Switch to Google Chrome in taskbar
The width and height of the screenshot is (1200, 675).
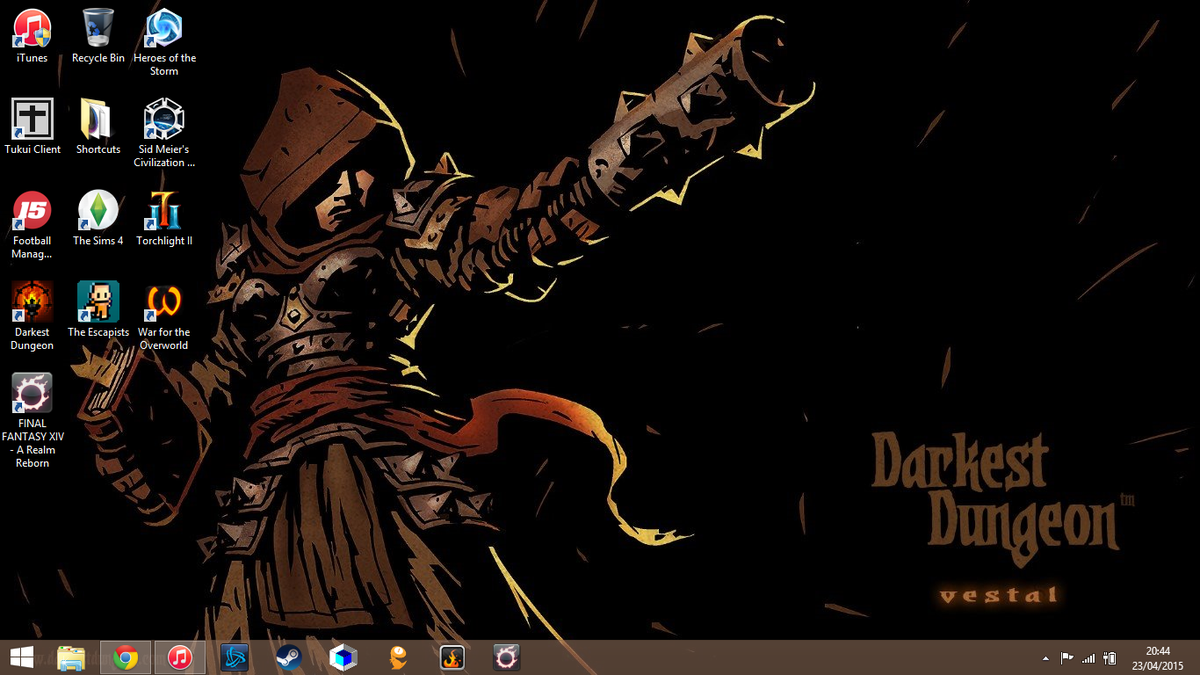click(125, 657)
